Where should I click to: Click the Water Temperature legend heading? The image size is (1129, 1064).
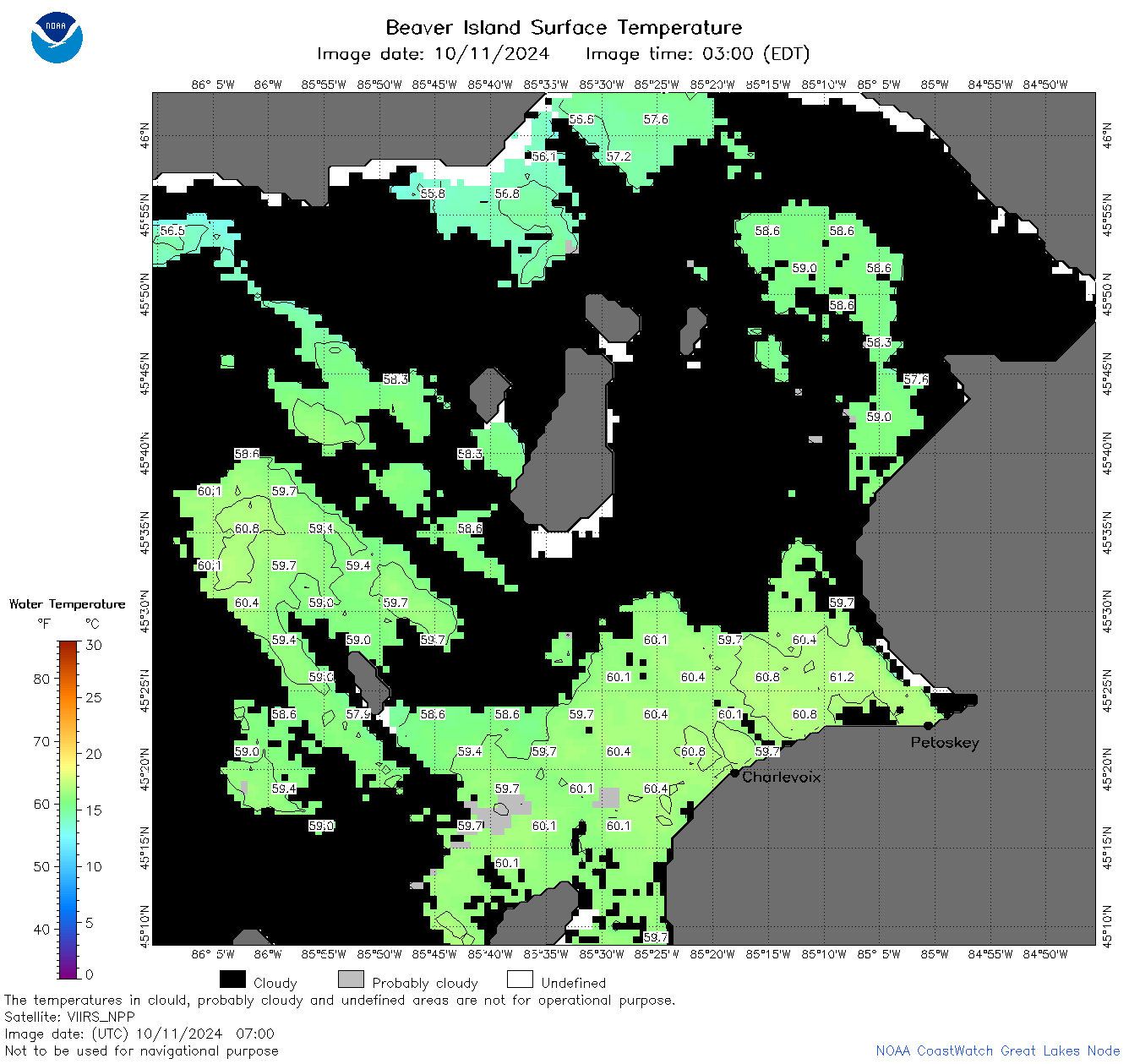(67, 603)
